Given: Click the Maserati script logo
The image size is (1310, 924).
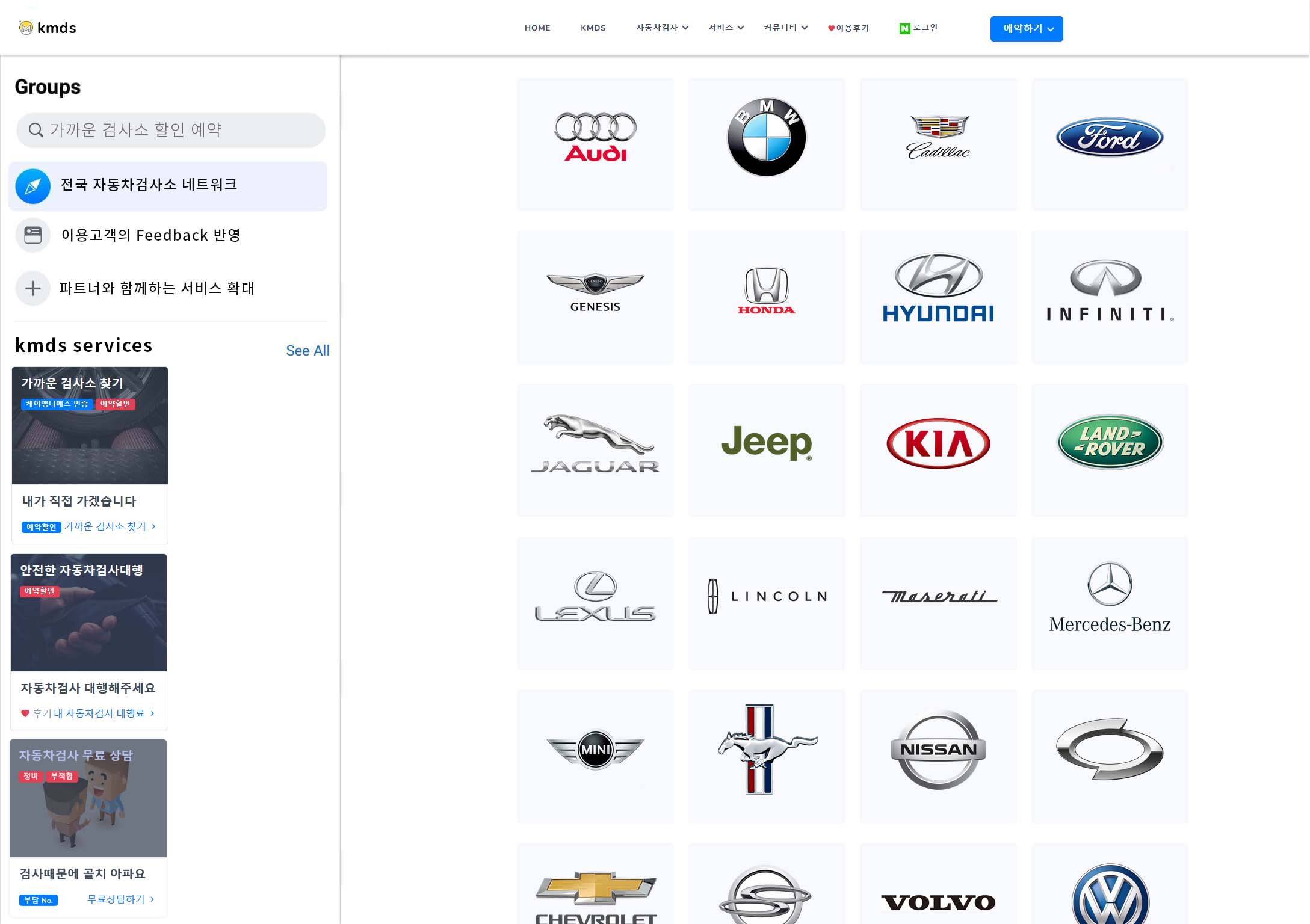Looking at the screenshot, I should pyautogui.click(x=939, y=596).
